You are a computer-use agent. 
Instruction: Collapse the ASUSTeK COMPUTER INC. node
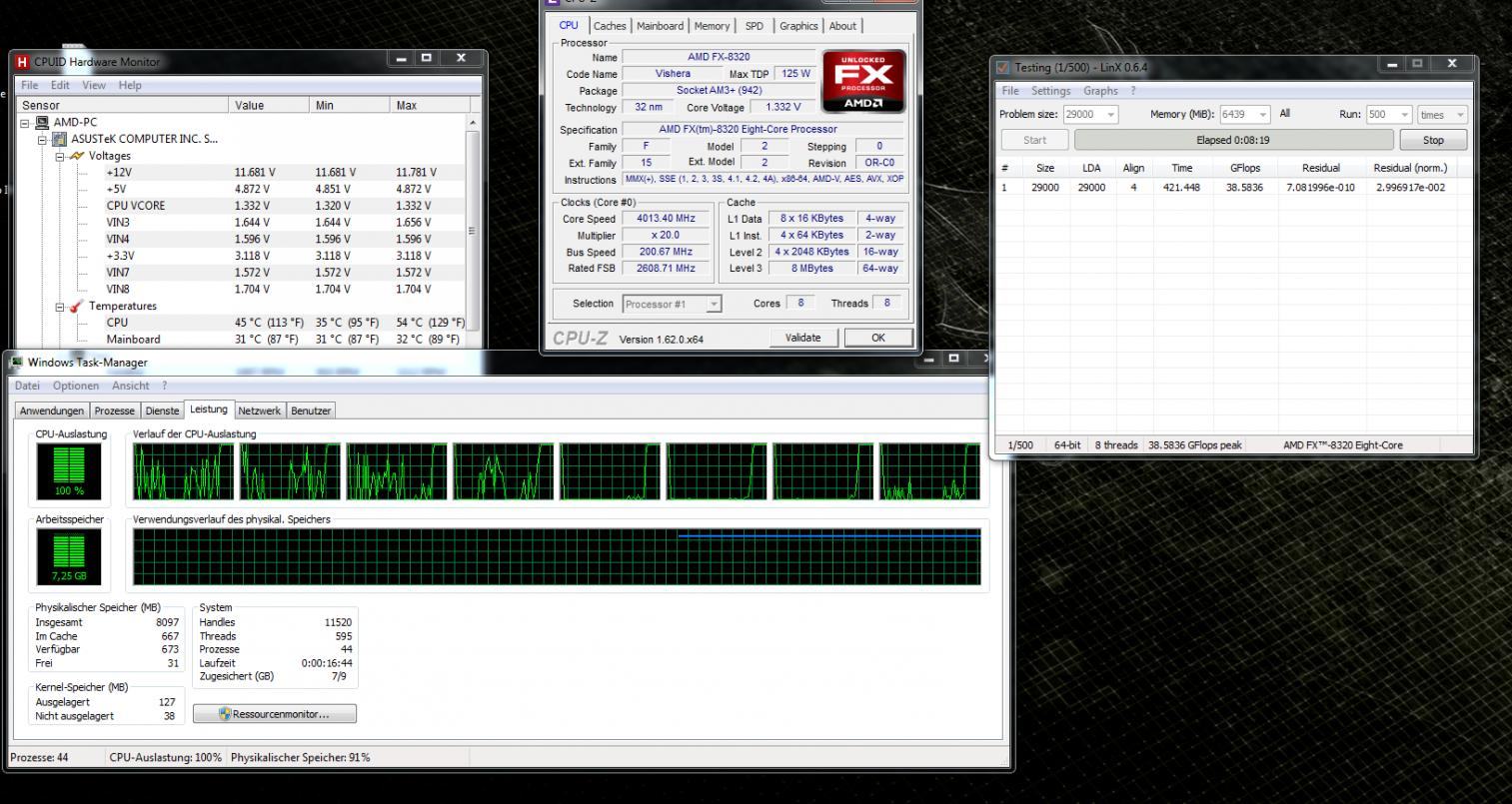[43, 139]
